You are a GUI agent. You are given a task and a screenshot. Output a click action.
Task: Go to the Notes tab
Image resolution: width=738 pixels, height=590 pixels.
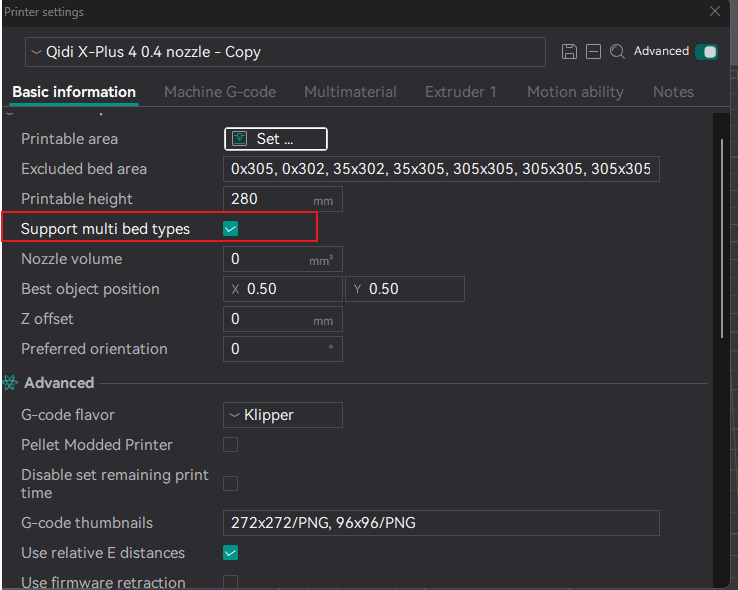673,92
